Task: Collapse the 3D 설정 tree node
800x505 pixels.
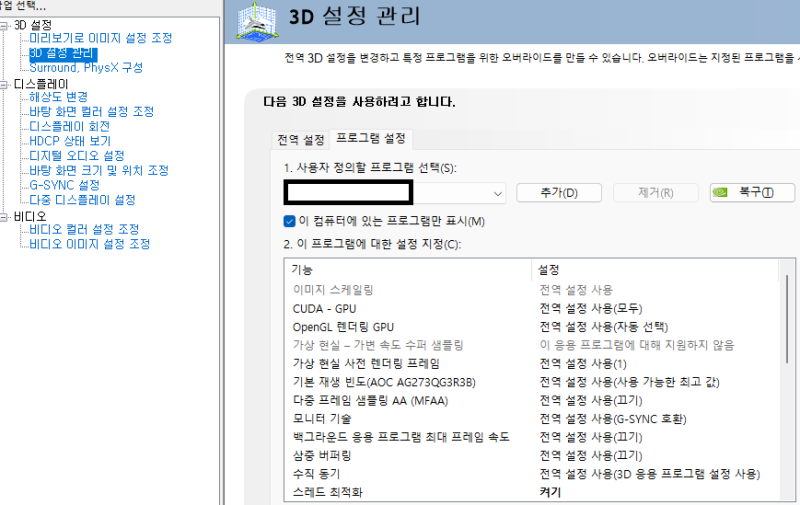Action: [x=4, y=26]
